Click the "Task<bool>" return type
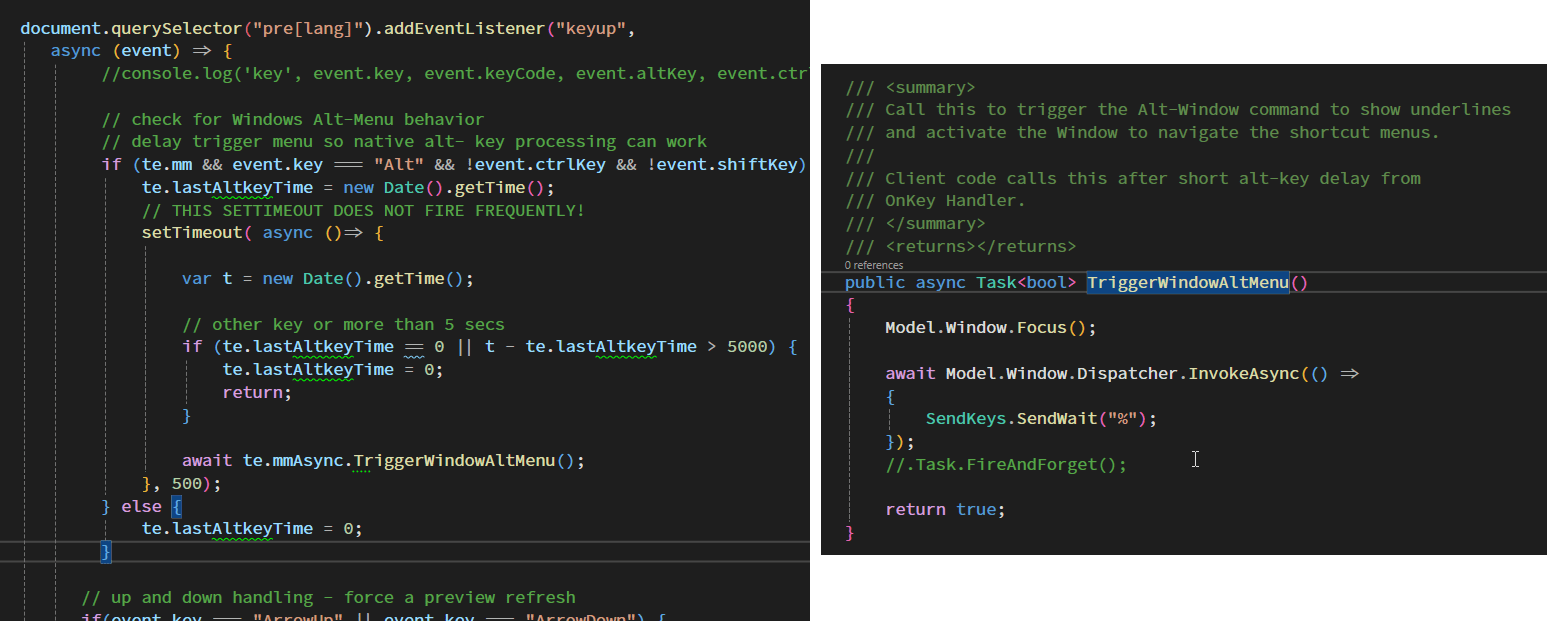This screenshot has height=621, width=1547. coord(1026,282)
